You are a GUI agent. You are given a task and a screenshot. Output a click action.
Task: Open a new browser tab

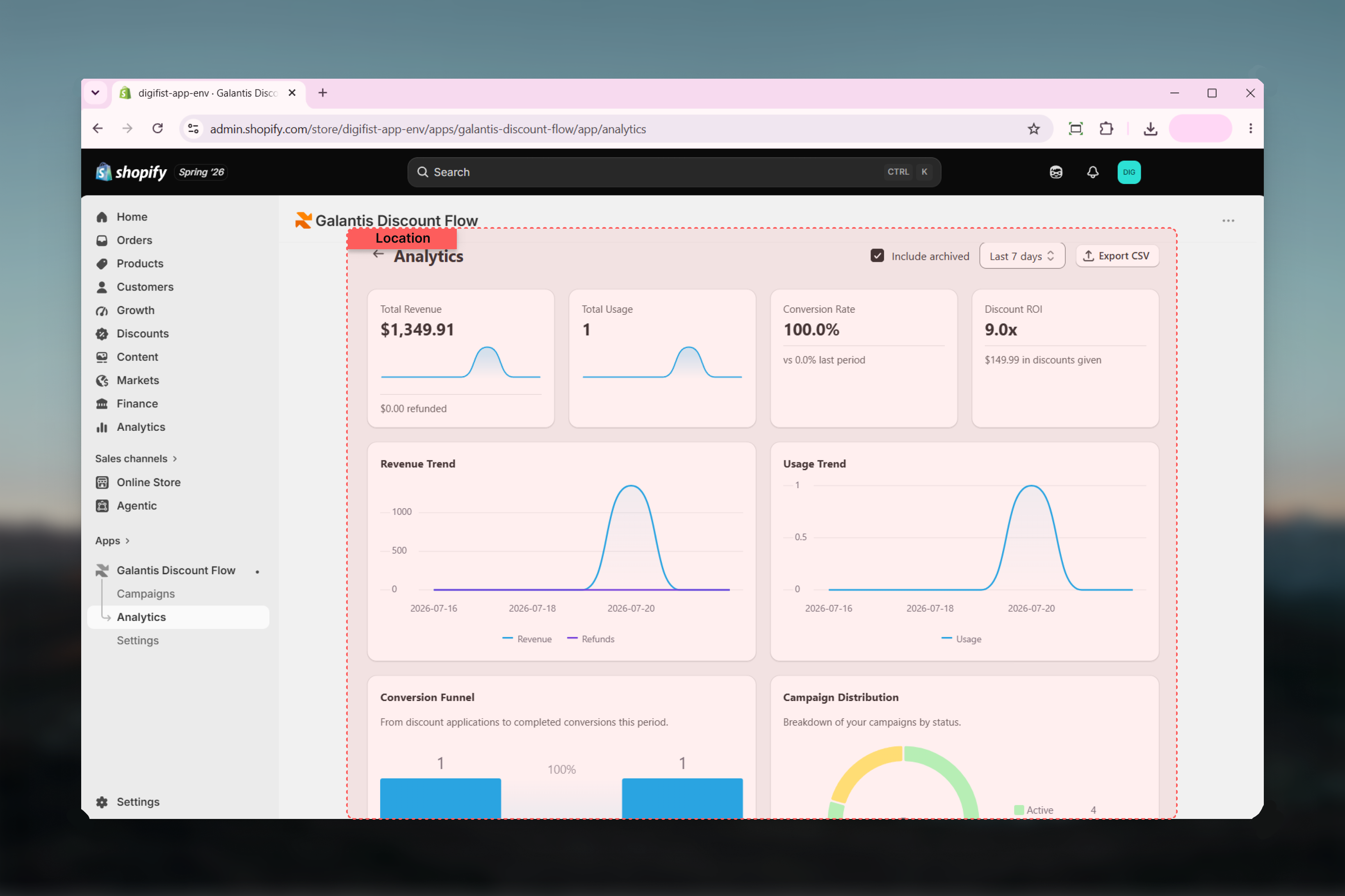tap(322, 93)
